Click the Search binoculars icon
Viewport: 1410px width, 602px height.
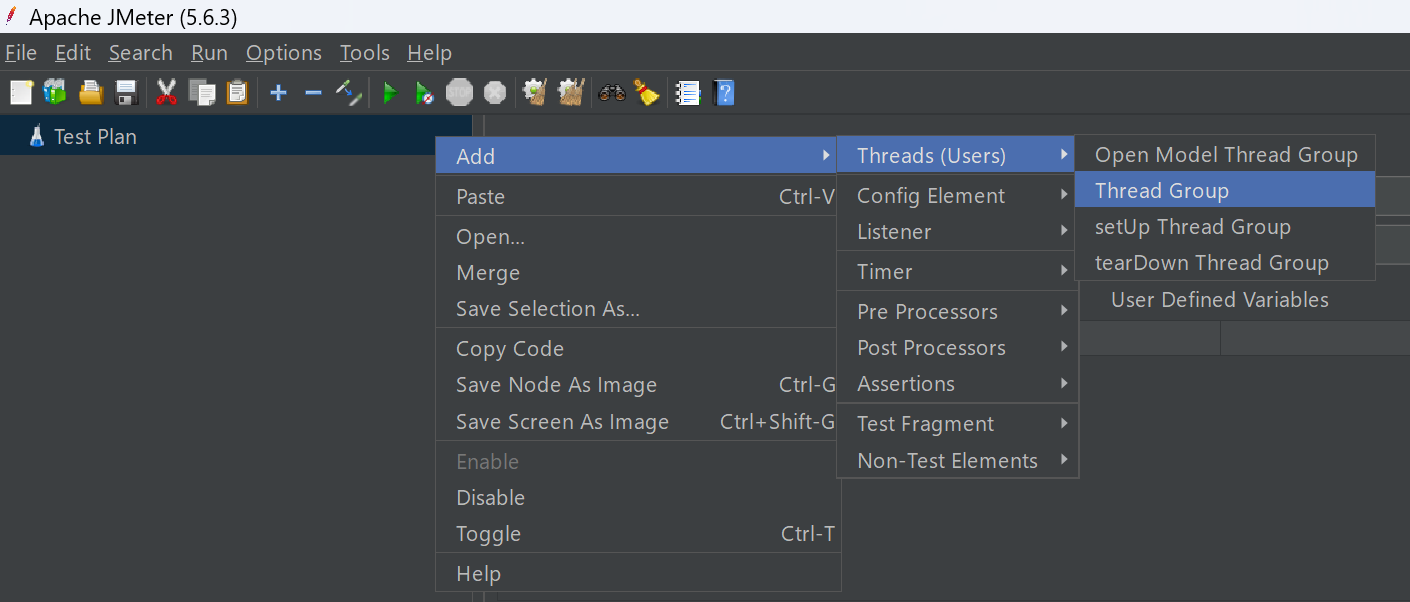click(x=612, y=93)
